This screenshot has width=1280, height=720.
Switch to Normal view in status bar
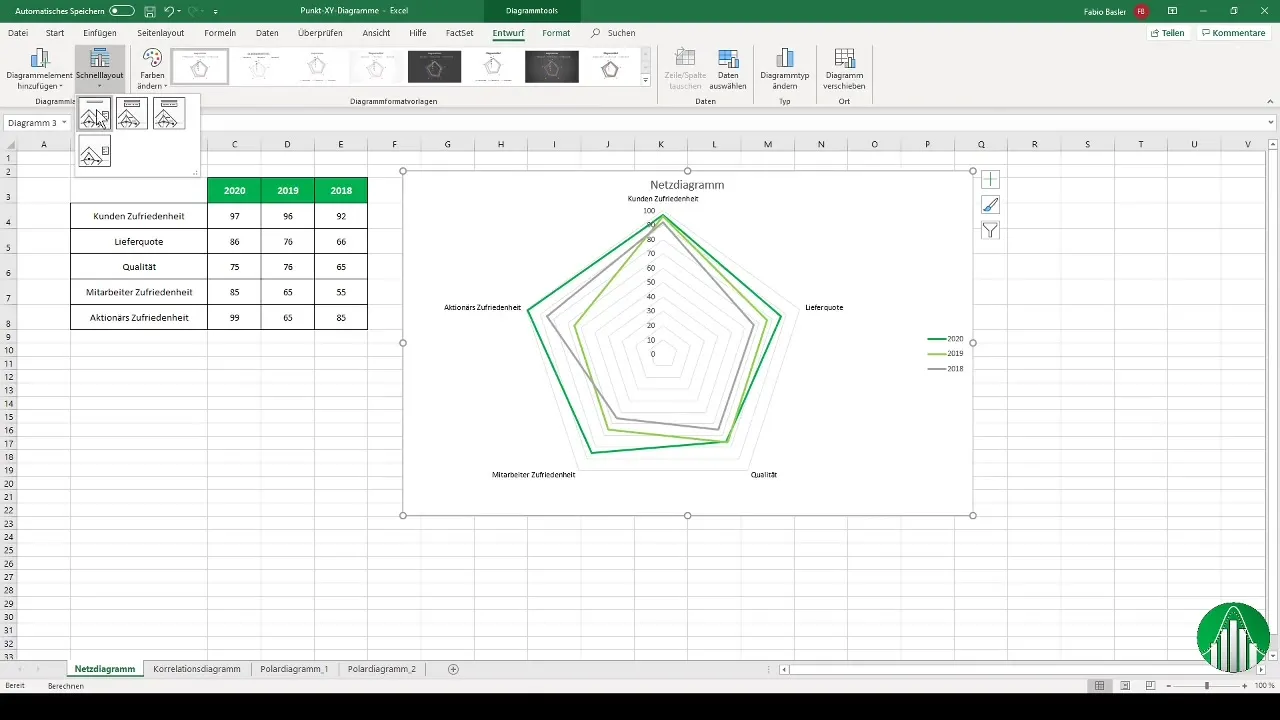(1099, 686)
